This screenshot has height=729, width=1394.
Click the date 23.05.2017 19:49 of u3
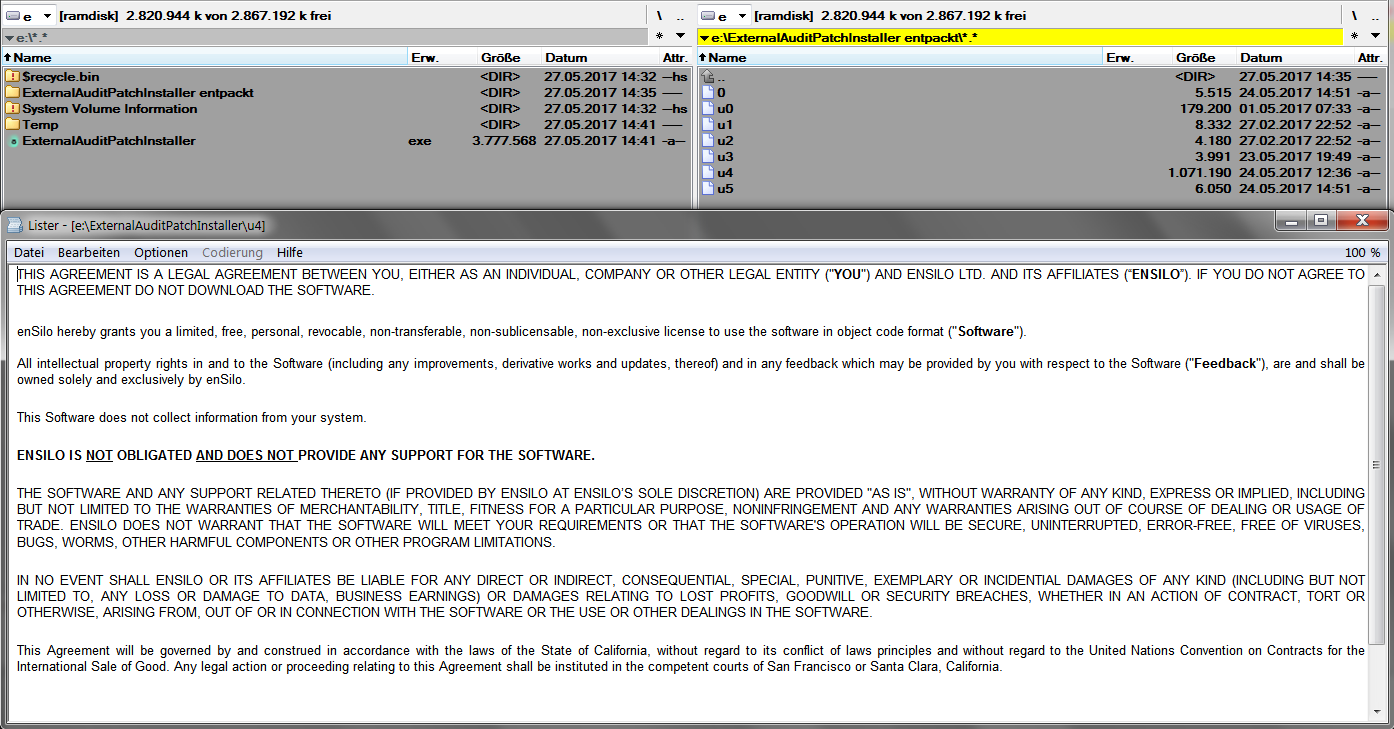[1295, 157]
